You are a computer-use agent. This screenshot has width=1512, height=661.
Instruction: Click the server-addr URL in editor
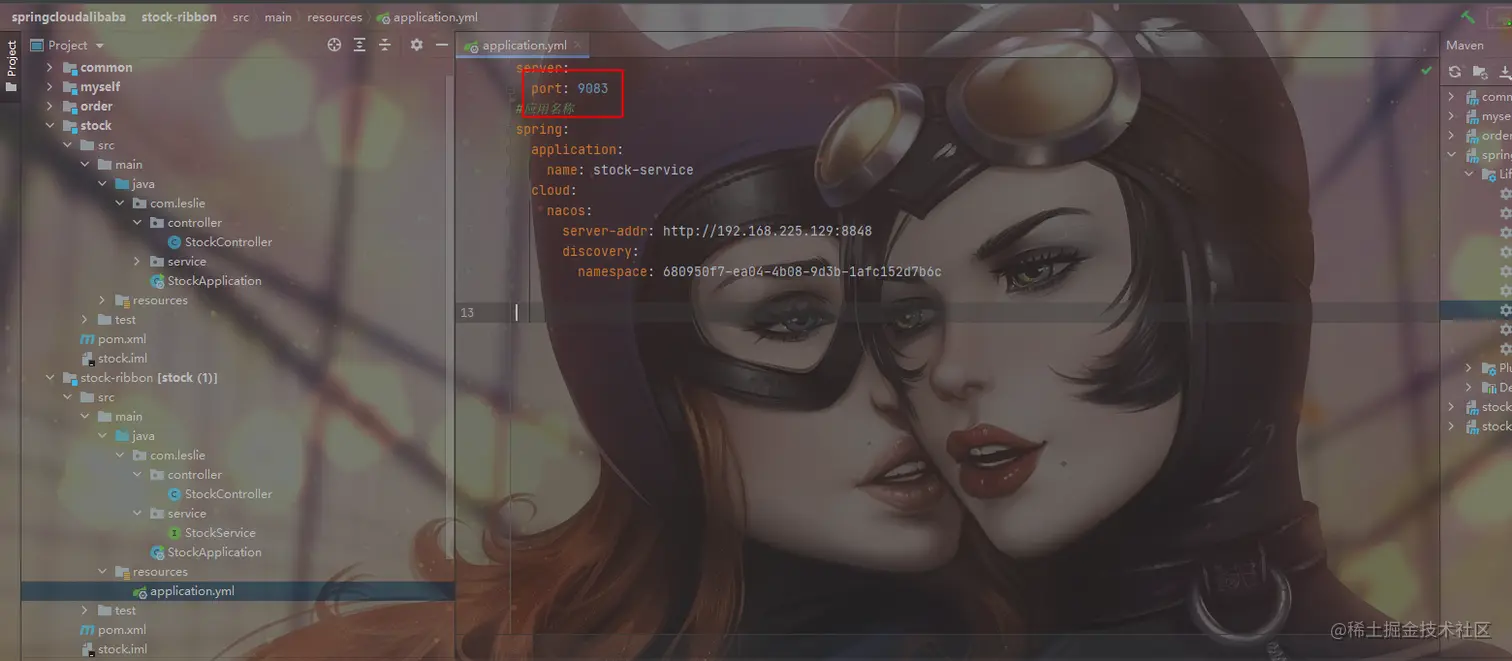click(x=767, y=231)
